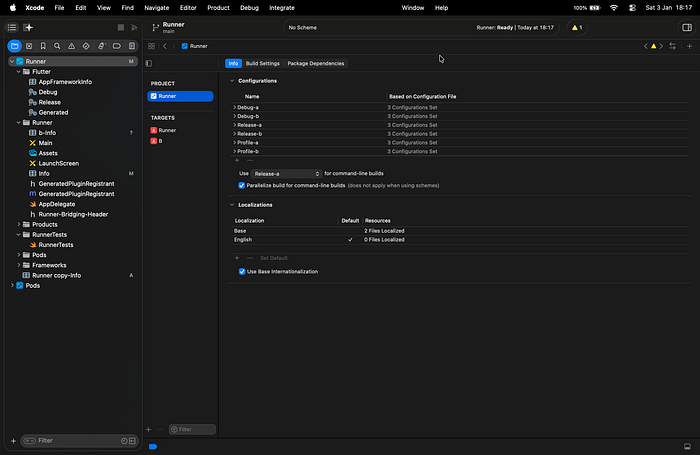700x455 pixels.
Task: Click the yellow warning issue count badge
Action: [577, 28]
